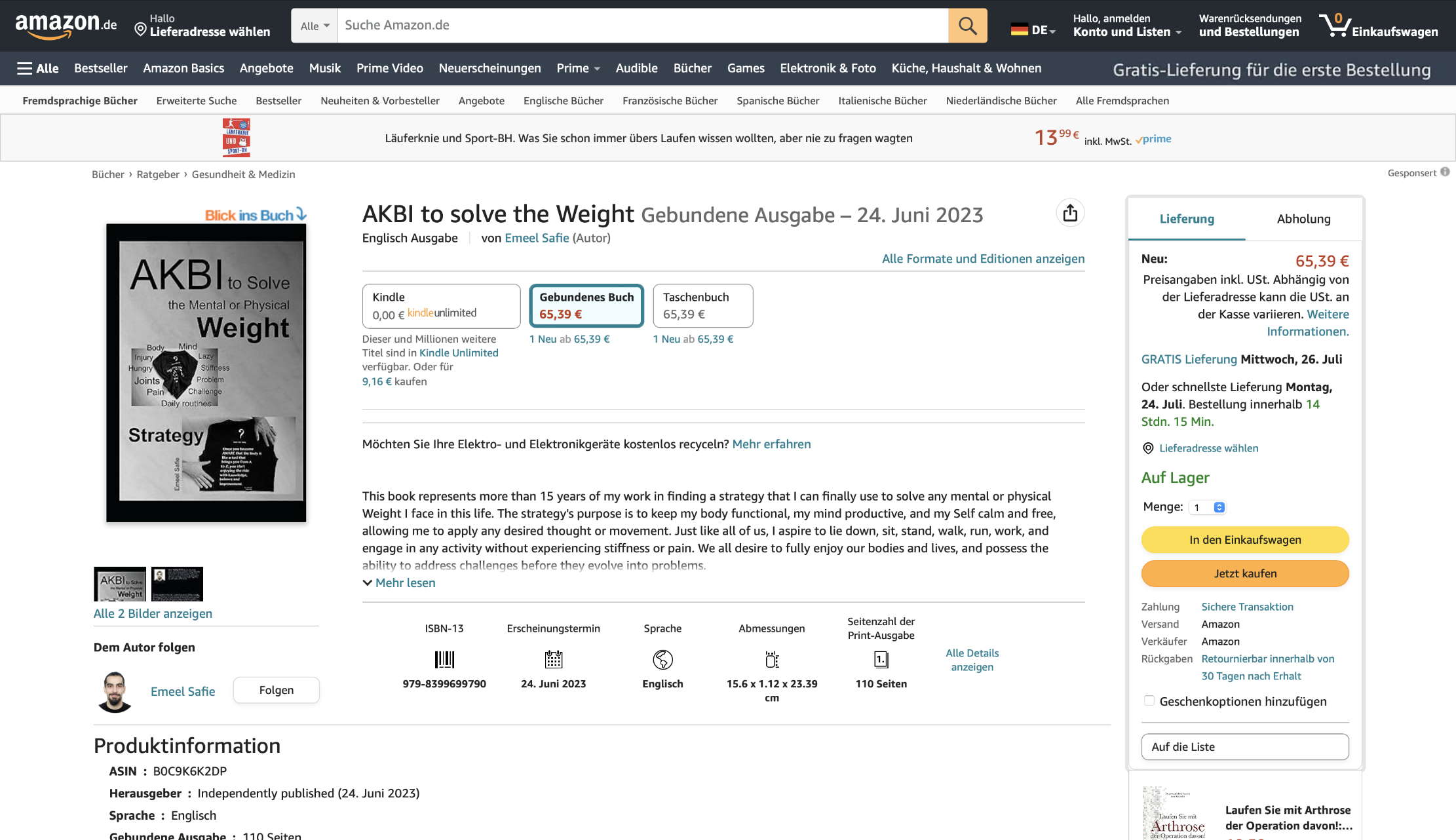Click Alle 2 Bilder anzeigen link

point(153,613)
